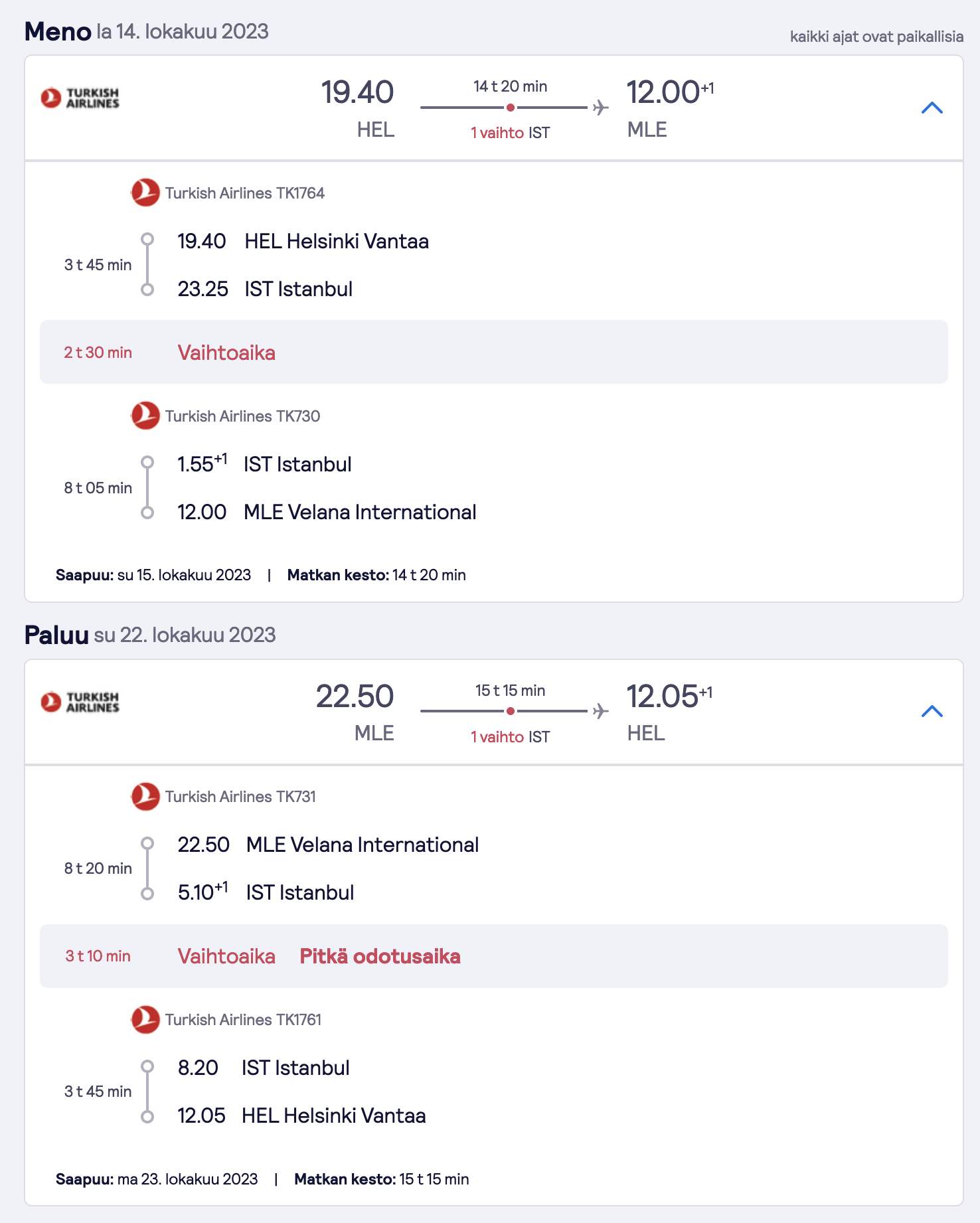Click the red stopover dot on outbound route
Image resolution: width=980 pixels, height=1223 pixels.
[510, 108]
